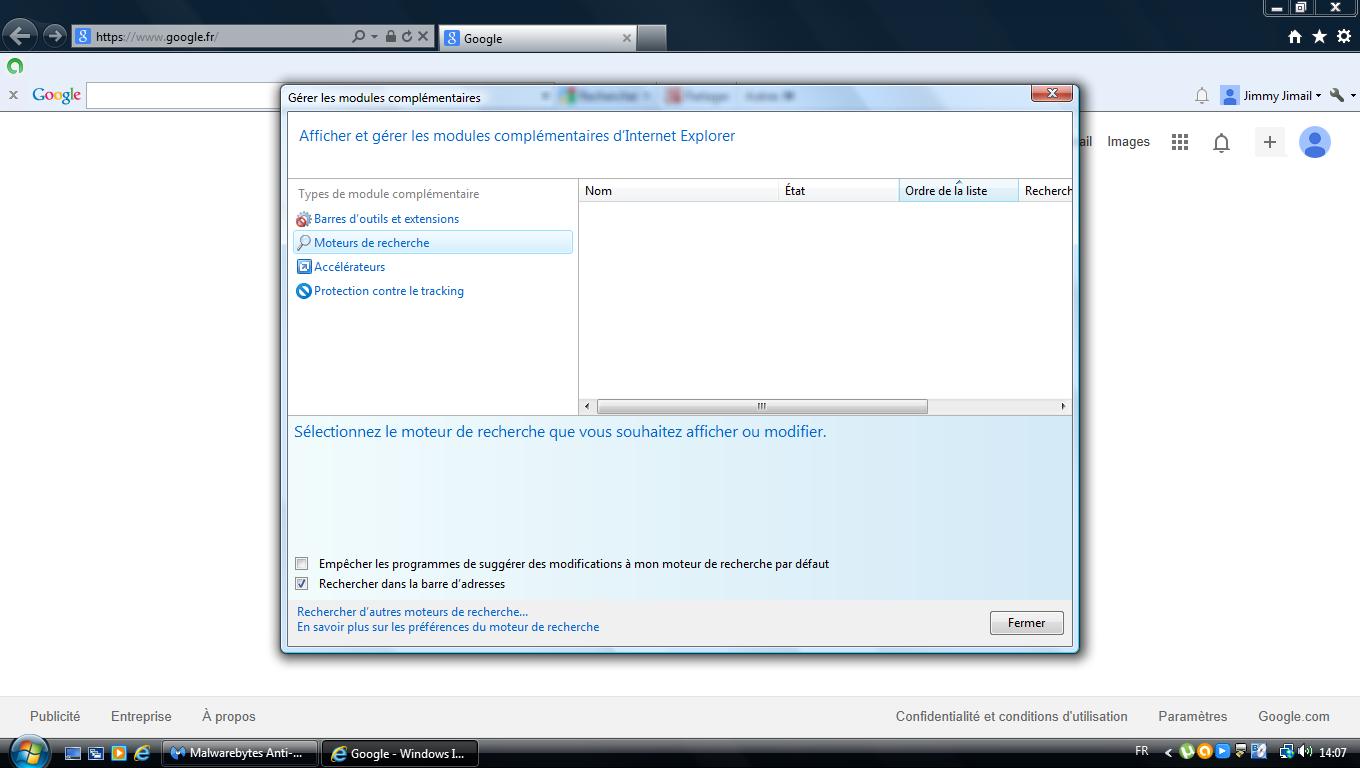Viewport: 1360px width, 768px height.
Task: Select the Google browser tab
Action: click(537, 38)
